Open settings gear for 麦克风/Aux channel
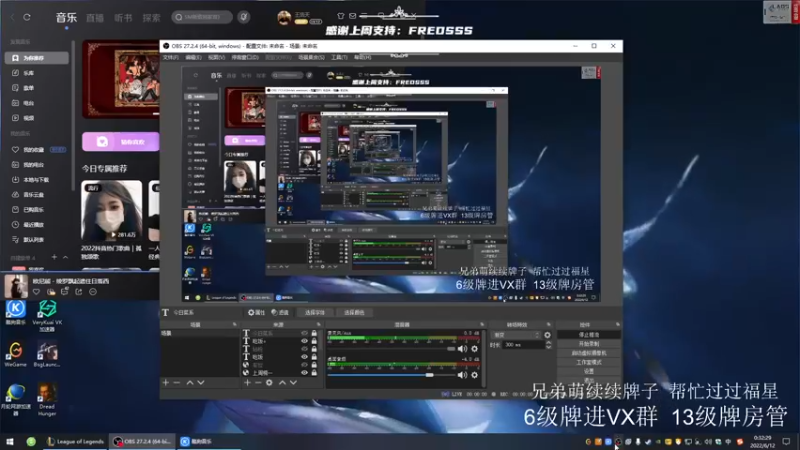The image size is (800, 450). 474,349
